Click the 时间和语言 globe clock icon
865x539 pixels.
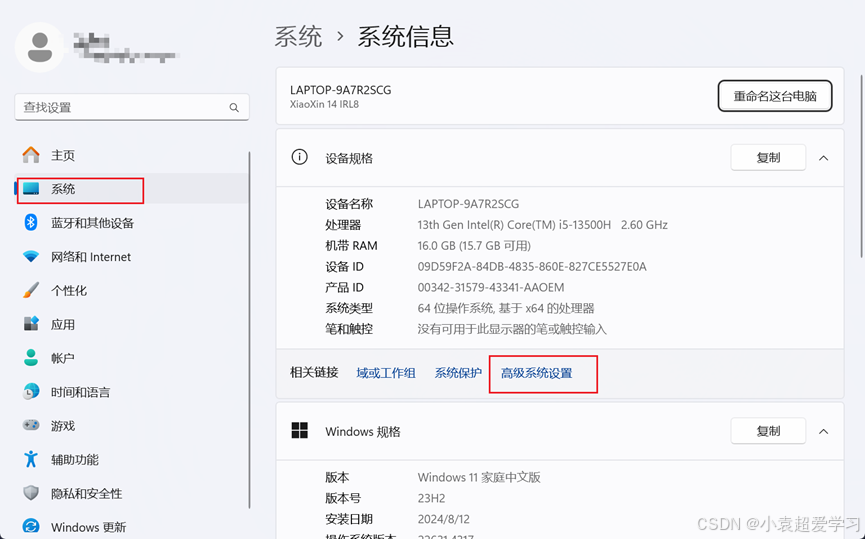click(31, 392)
